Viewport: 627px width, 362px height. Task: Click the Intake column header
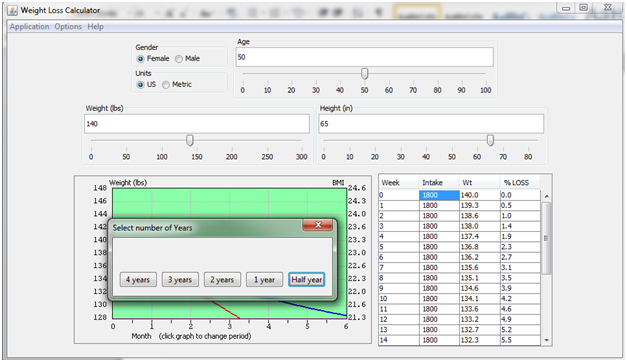click(x=439, y=183)
